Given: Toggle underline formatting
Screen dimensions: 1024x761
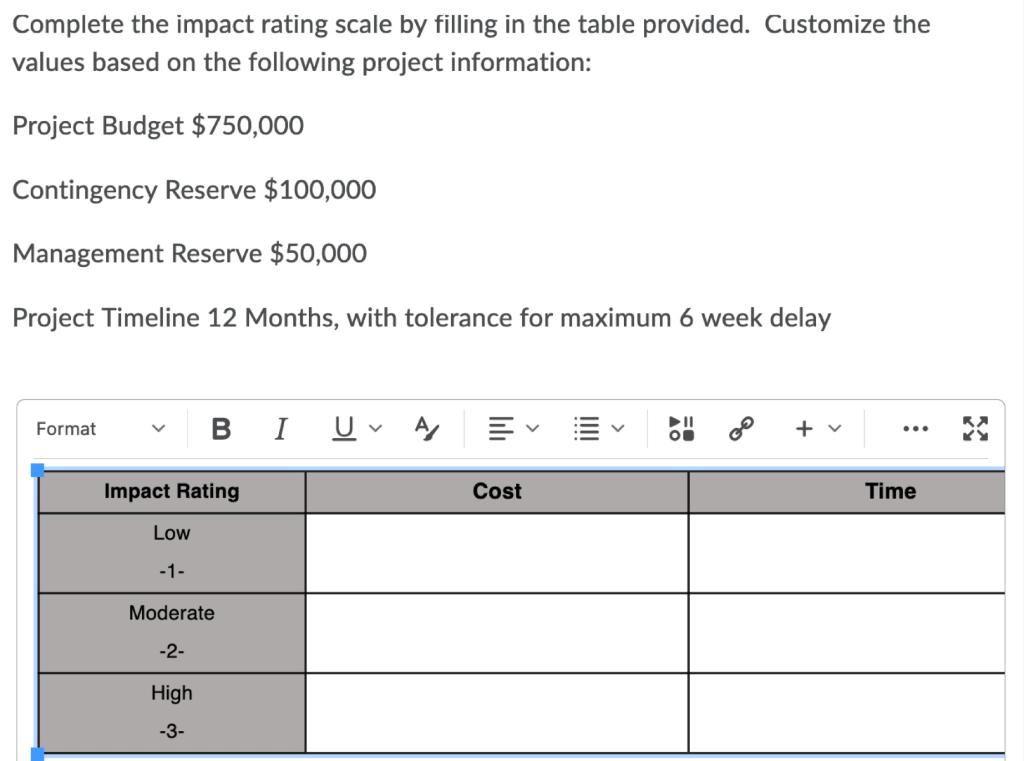Looking at the screenshot, I should coord(341,428).
